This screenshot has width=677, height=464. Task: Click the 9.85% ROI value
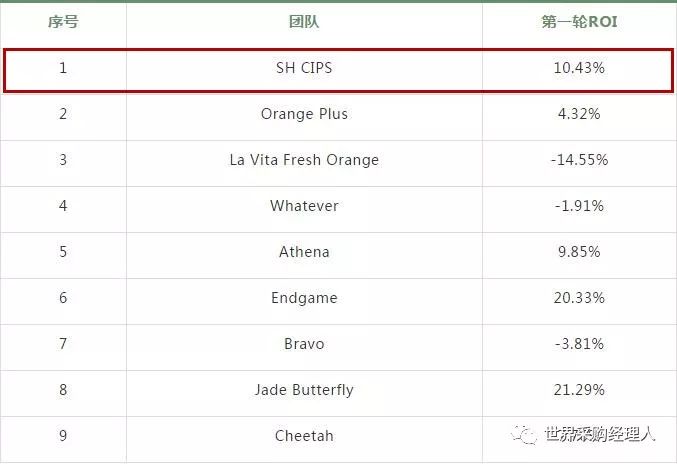click(x=579, y=252)
